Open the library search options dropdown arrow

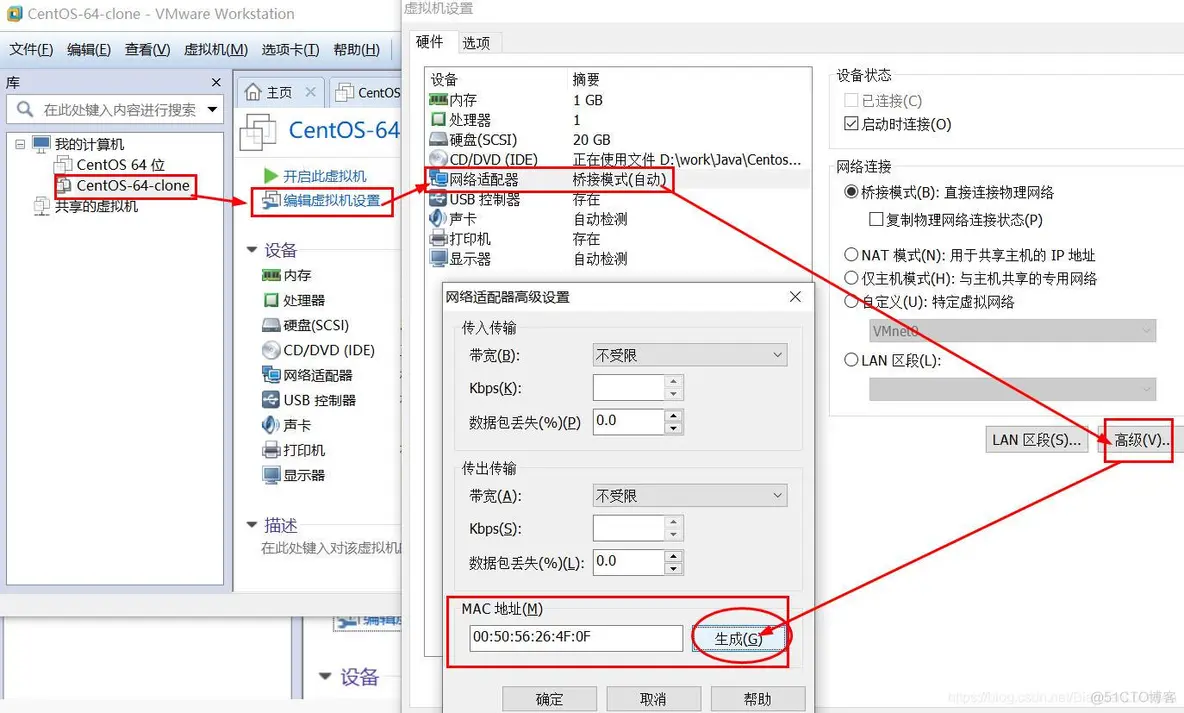pyautogui.click(x=213, y=110)
